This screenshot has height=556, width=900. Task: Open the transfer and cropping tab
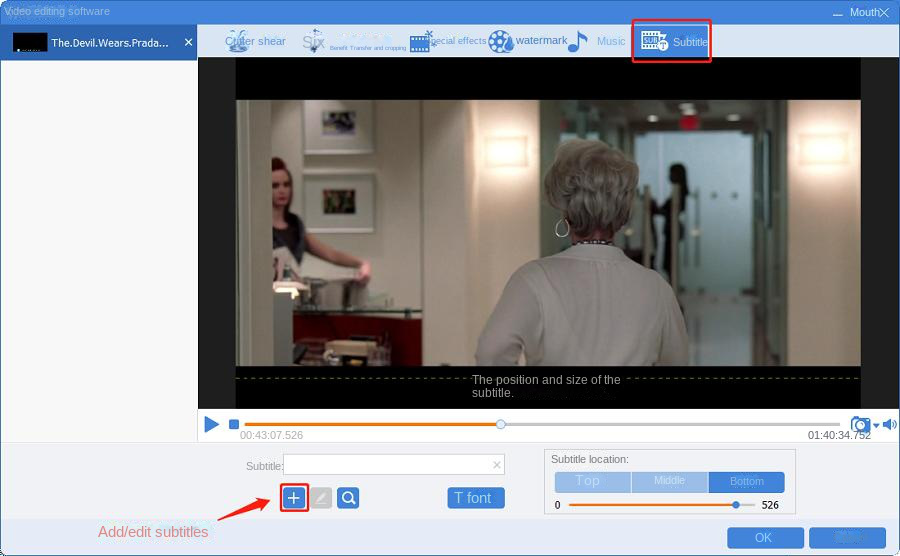(x=354, y=41)
